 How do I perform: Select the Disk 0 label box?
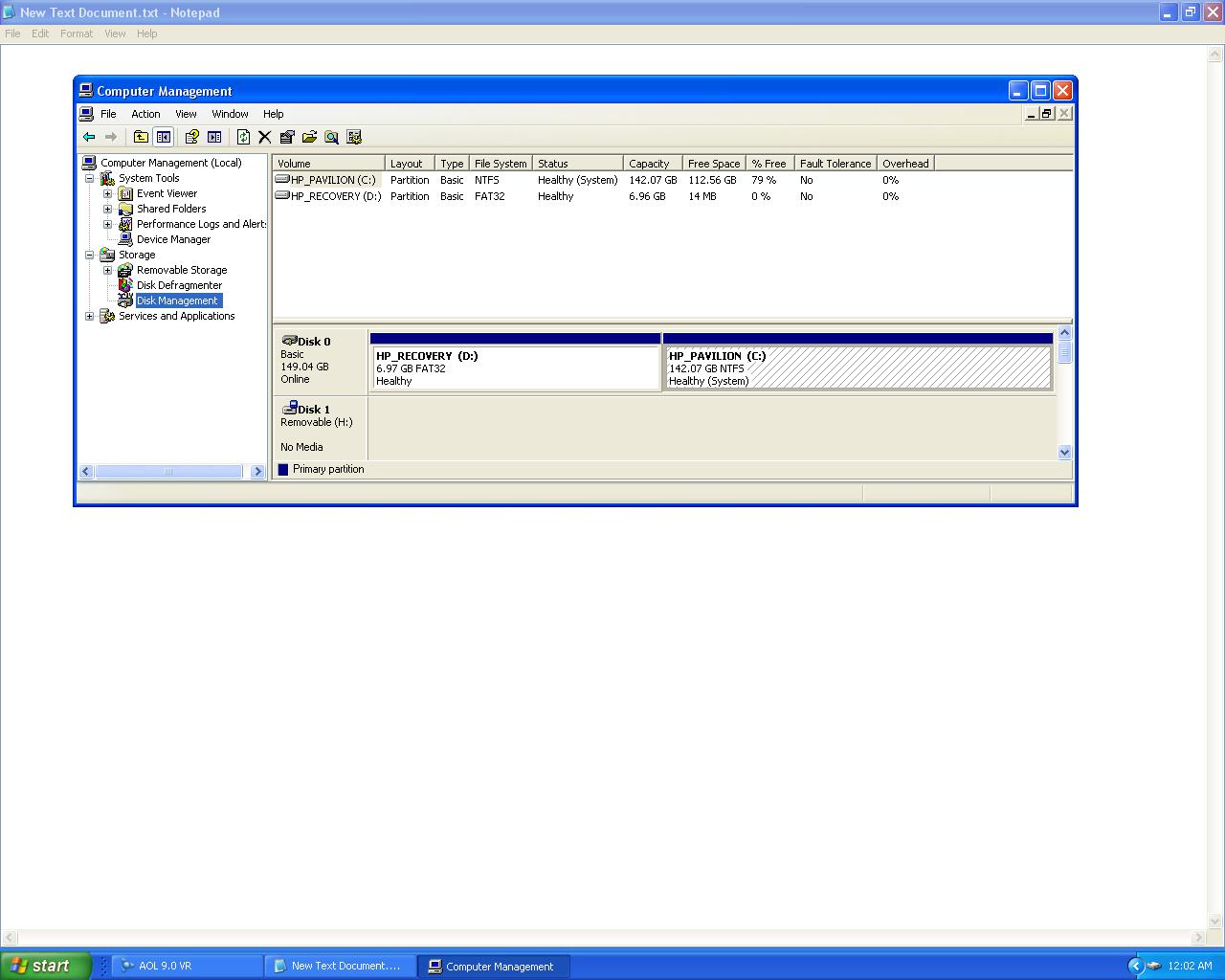320,361
